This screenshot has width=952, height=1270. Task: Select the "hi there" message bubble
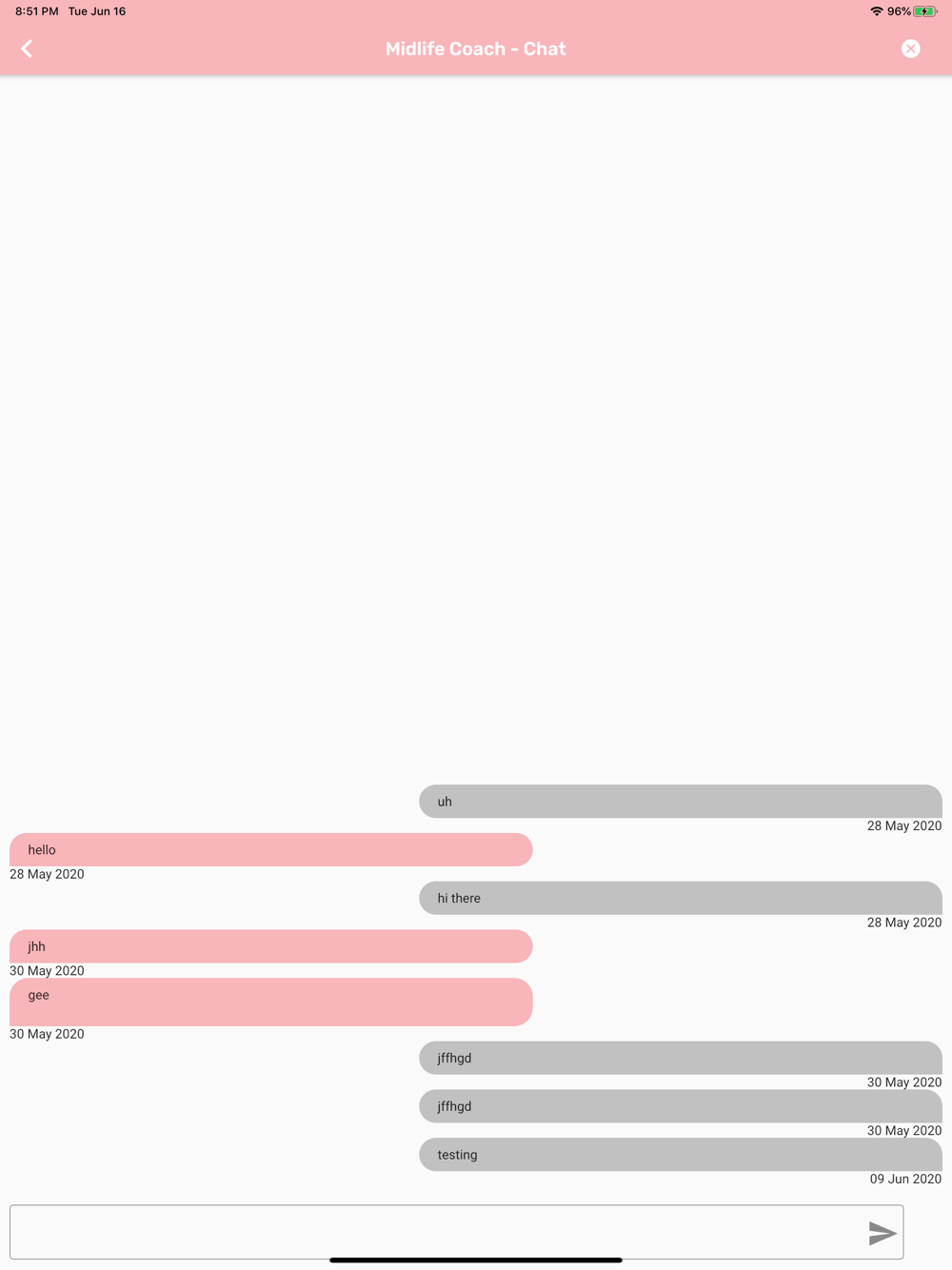point(680,898)
